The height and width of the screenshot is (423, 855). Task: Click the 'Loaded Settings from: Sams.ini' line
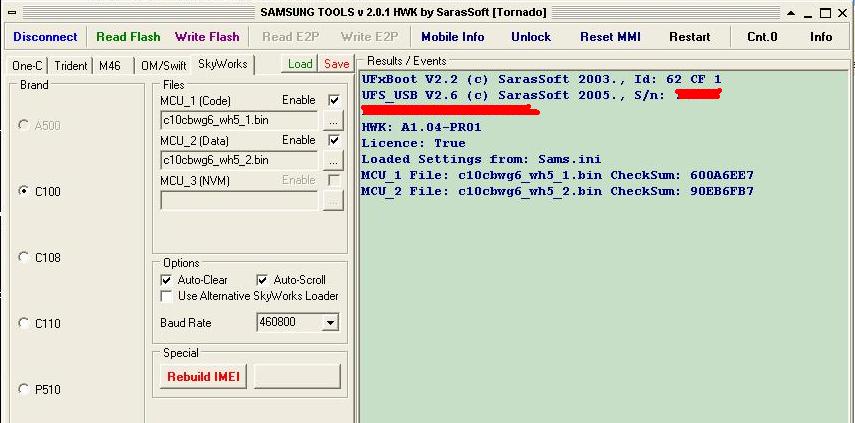tap(481, 159)
